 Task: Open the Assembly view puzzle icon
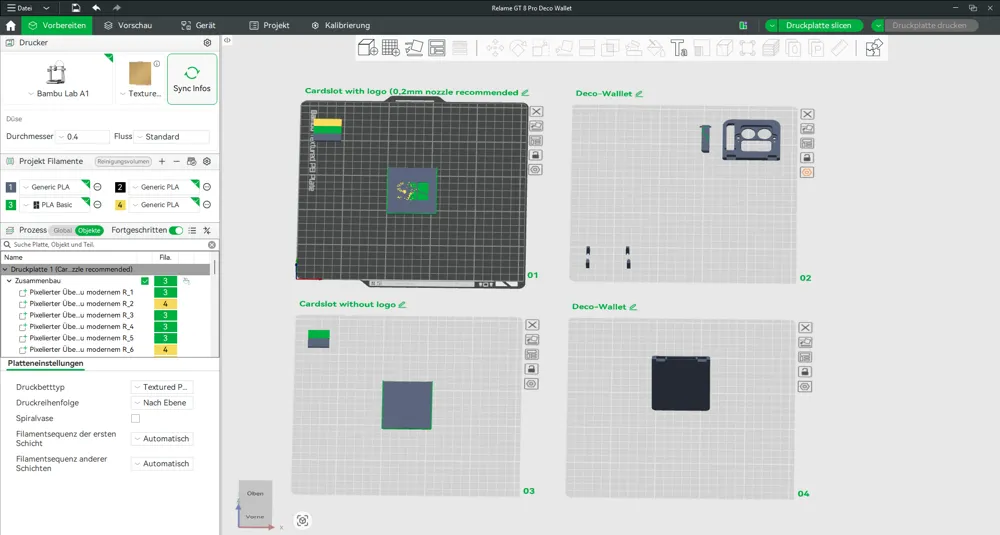874,48
